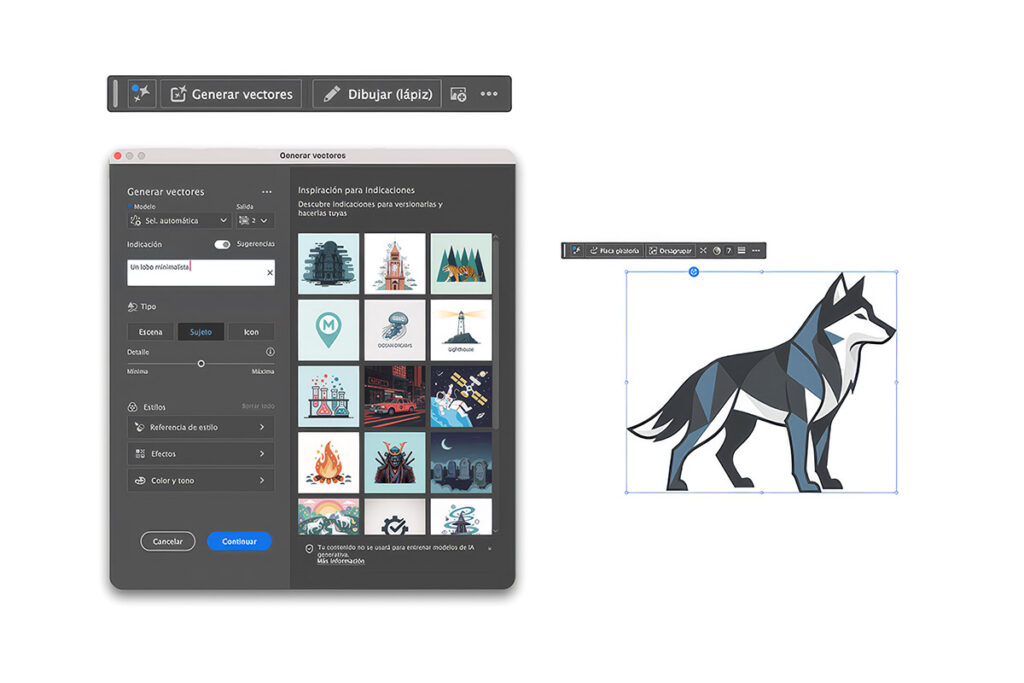
Task: Select the campfire thumbnail
Action: pyautogui.click(x=328, y=462)
